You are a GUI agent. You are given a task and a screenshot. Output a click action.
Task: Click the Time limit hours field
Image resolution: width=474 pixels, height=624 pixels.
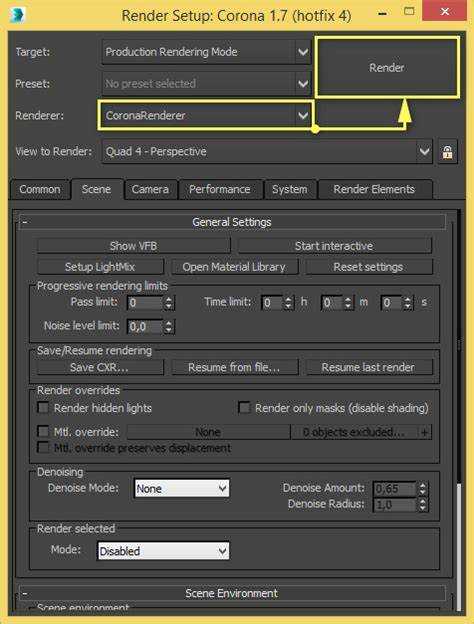click(x=272, y=303)
